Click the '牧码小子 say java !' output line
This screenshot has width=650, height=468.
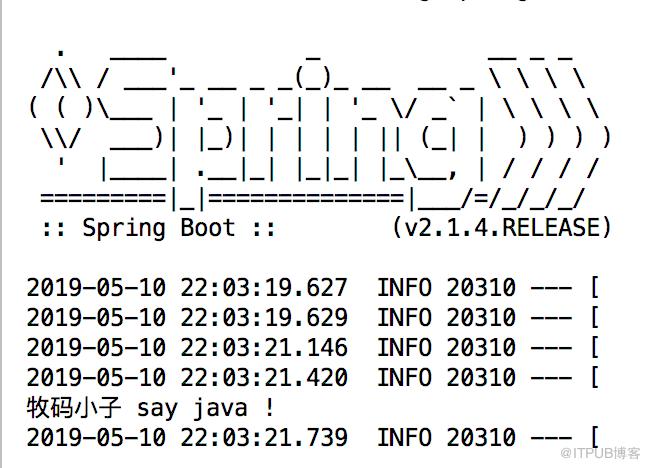pyautogui.click(x=151, y=408)
